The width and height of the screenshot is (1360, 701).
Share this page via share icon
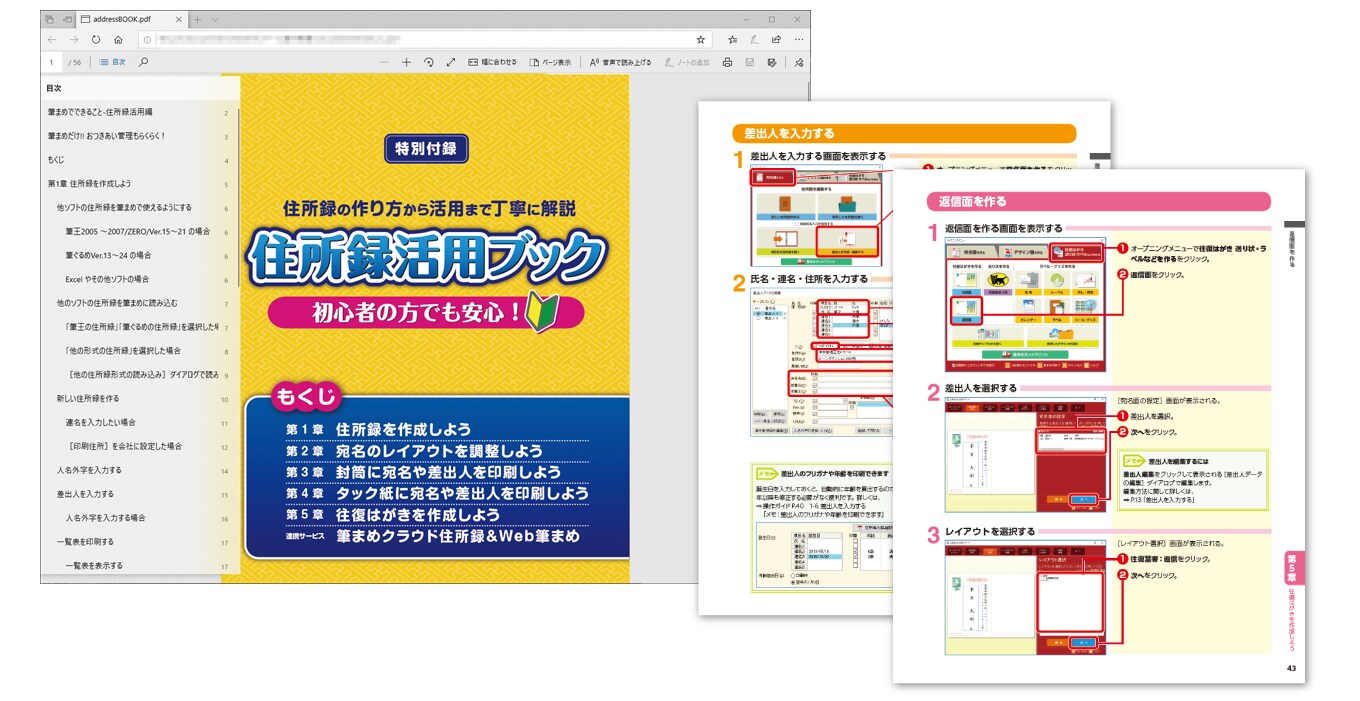[776, 40]
